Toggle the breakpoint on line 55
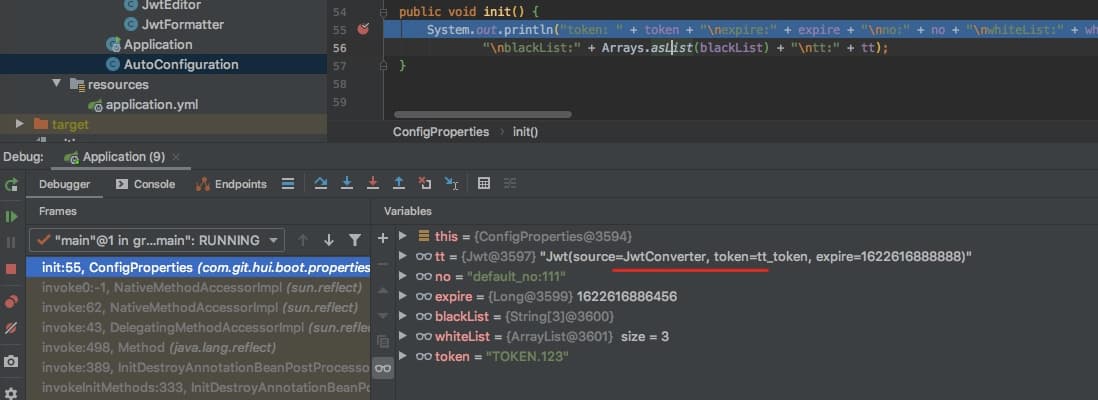This screenshot has height=400, width=1098. coord(363,30)
